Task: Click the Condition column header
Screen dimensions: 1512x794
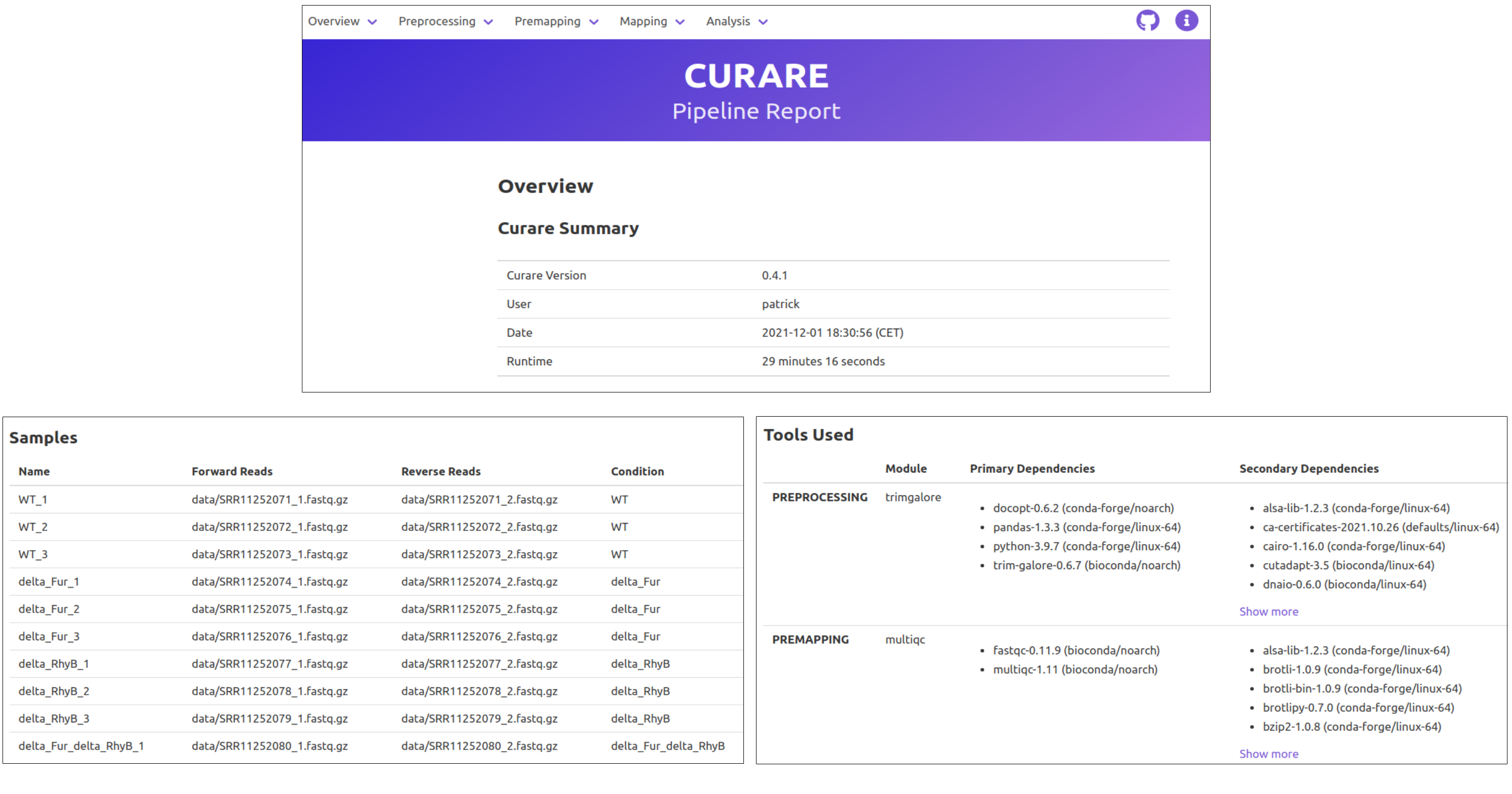Action: click(637, 471)
